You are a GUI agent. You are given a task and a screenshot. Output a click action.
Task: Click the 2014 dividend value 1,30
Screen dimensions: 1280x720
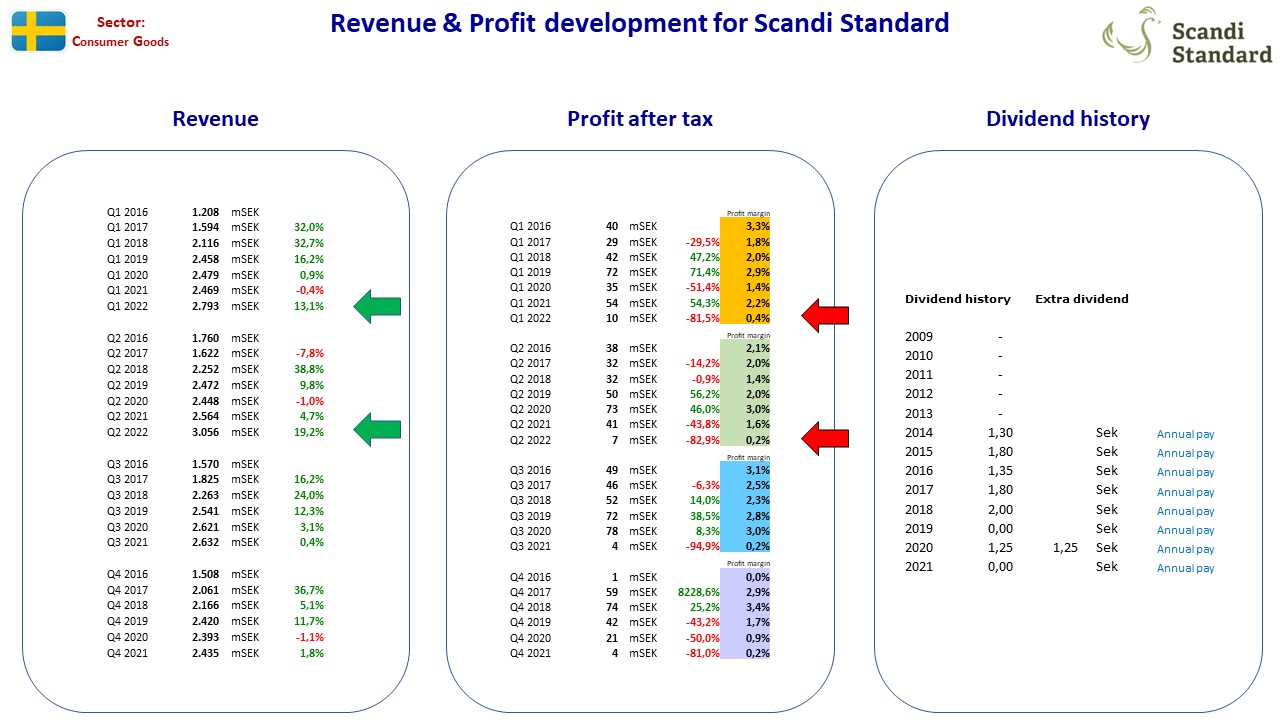coord(999,433)
